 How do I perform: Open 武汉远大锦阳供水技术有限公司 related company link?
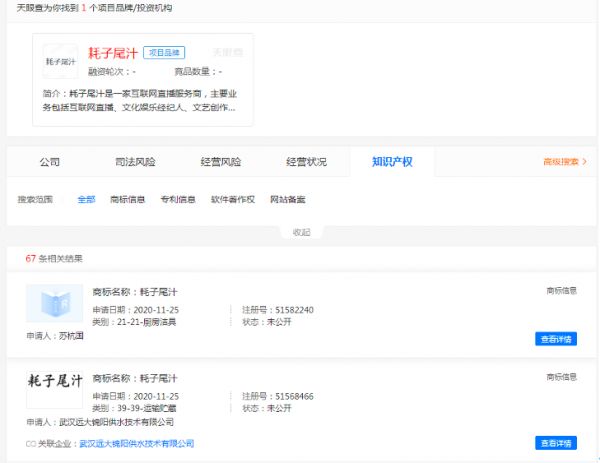pos(137,443)
